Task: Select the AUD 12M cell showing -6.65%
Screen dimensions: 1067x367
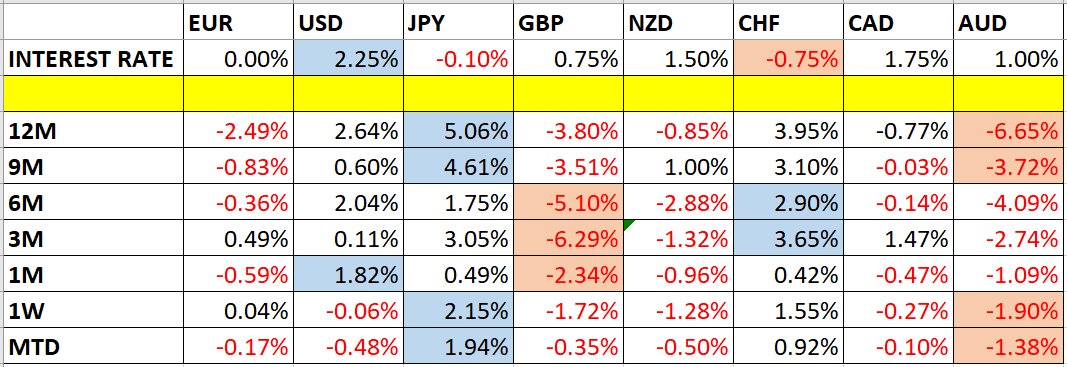Action: coord(1009,130)
